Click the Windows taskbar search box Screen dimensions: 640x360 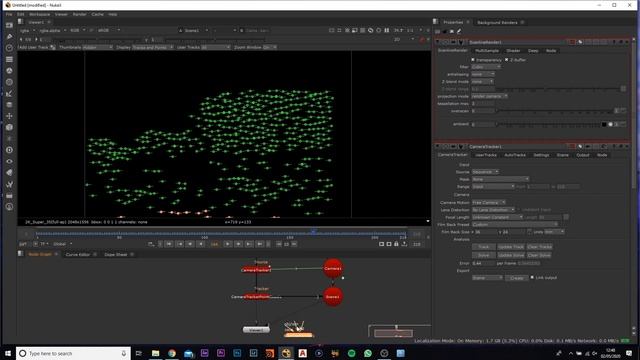(x=73, y=353)
